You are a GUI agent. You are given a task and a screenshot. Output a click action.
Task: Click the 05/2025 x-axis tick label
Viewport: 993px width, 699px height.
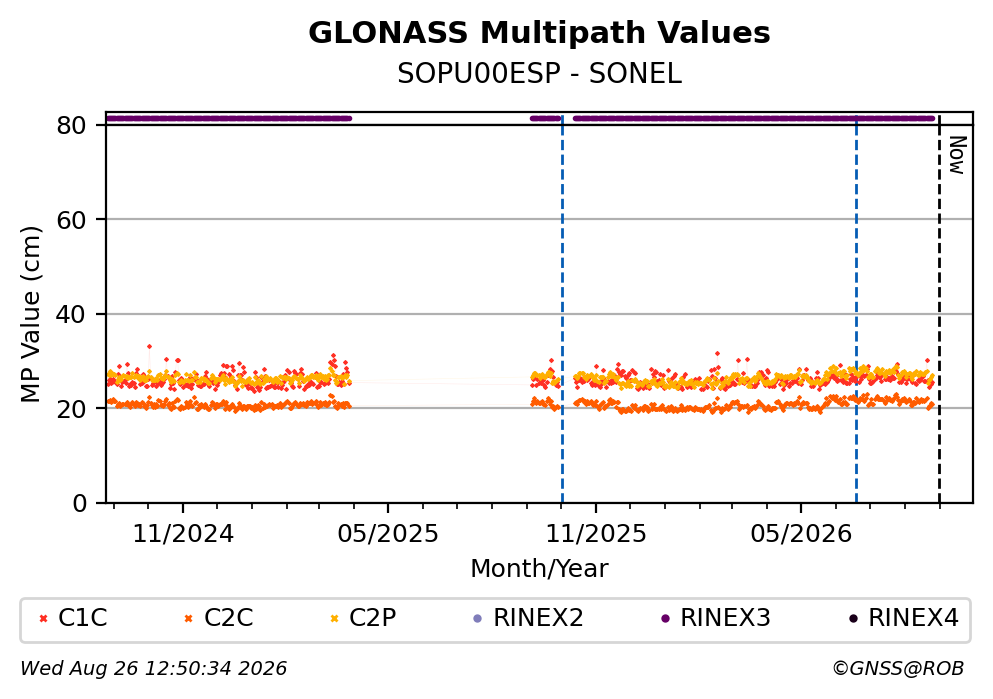(x=388, y=534)
